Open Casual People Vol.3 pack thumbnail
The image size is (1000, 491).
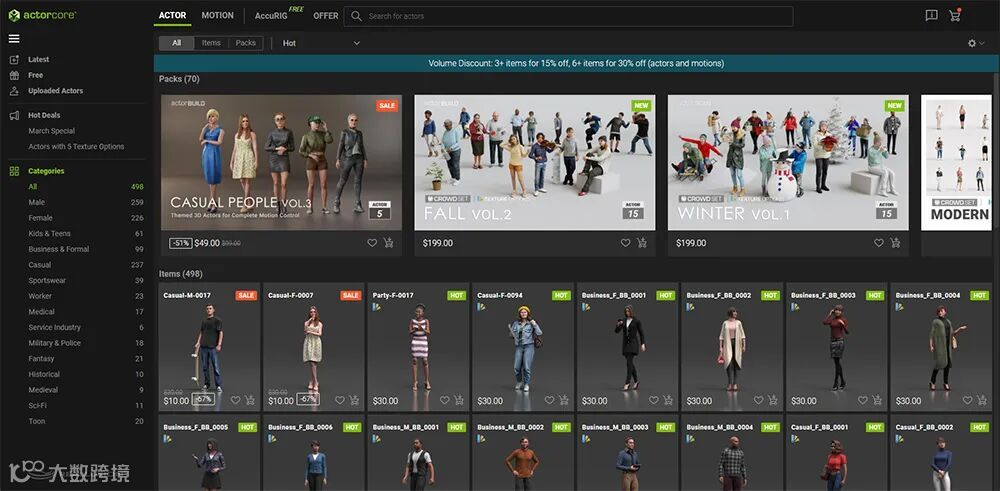pos(281,163)
